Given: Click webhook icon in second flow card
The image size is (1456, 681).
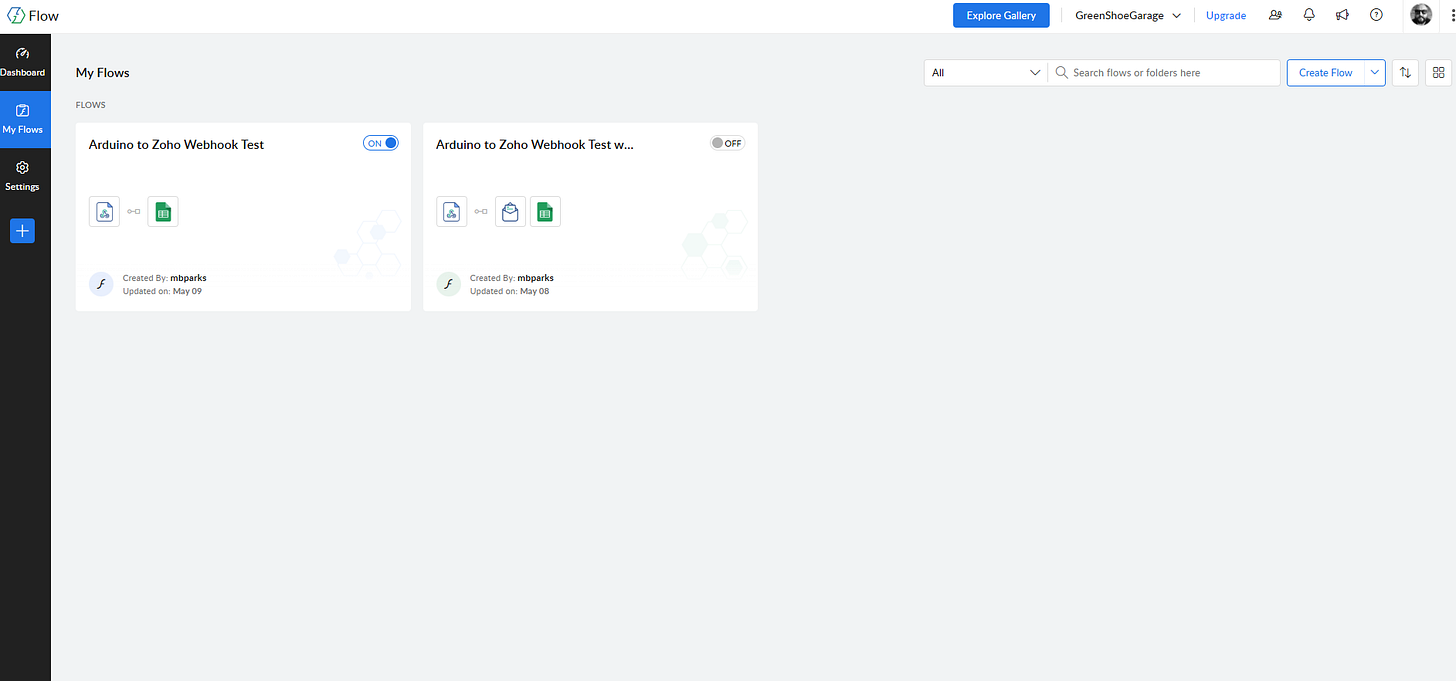Looking at the screenshot, I should tap(452, 212).
